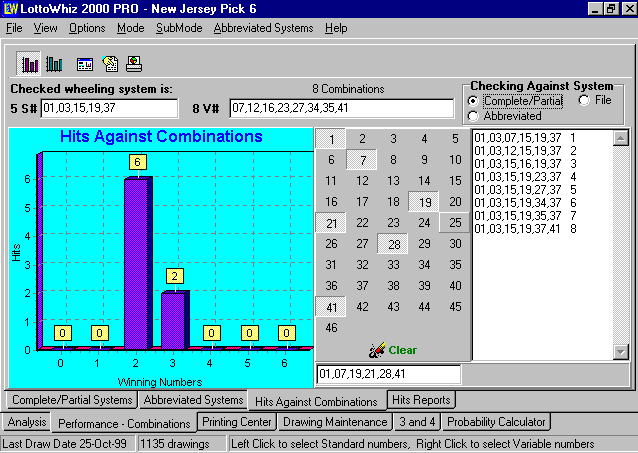
Task: Toggle number 19 in the number grid
Action: tap(424, 202)
